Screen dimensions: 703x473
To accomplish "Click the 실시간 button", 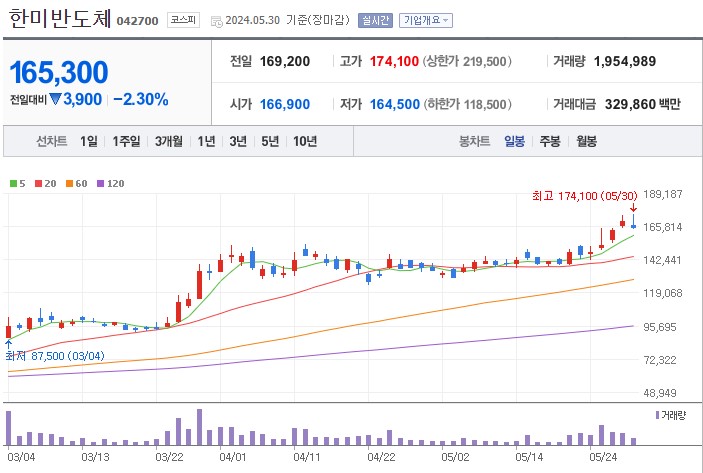I will (375, 21).
